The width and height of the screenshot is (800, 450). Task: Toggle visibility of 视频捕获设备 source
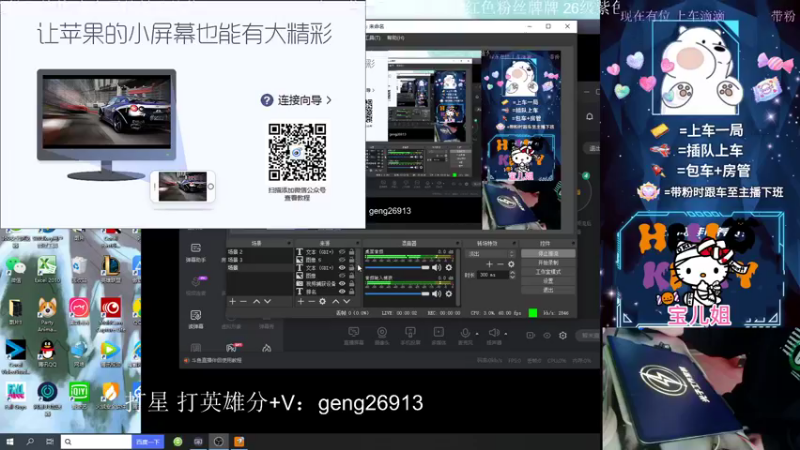coord(342,284)
